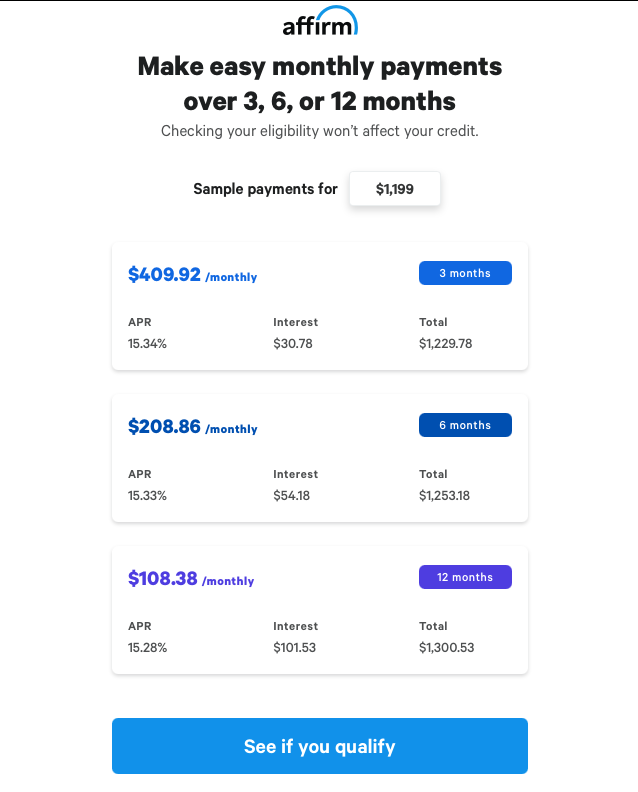Viewport: 638px width, 792px height.
Task: Click See if you qualify button
Action: pos(320,746)
